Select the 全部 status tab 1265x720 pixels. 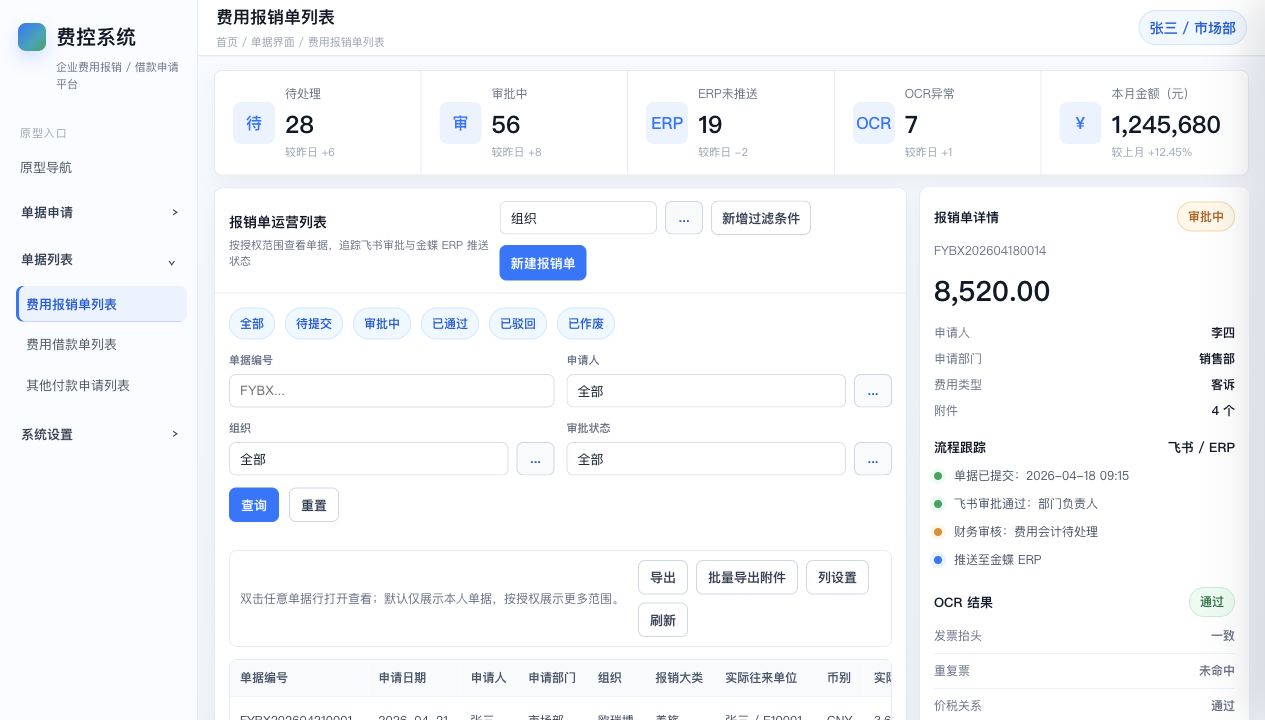[252, 323]
